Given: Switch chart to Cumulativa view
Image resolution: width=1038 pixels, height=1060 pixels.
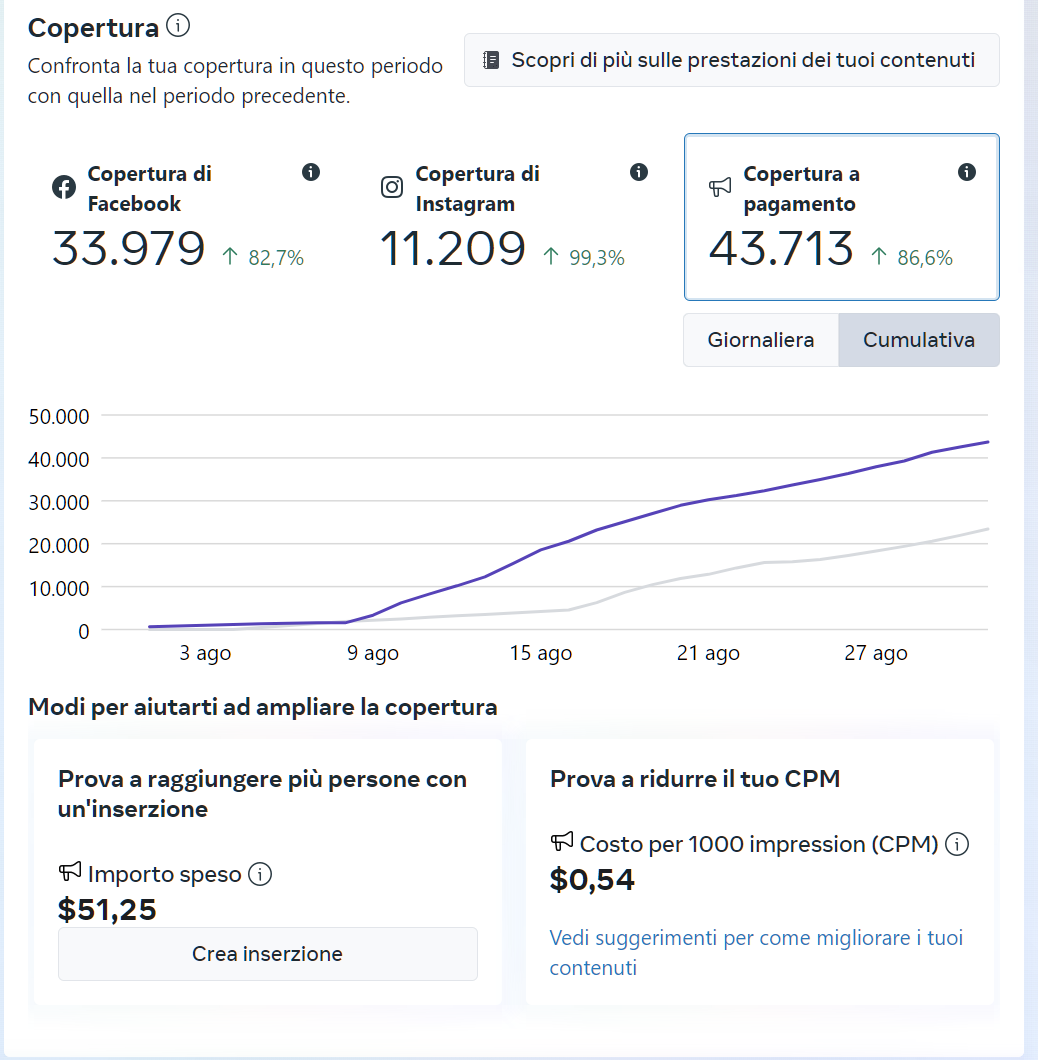Looking at the screenshot, I should 918,340.
